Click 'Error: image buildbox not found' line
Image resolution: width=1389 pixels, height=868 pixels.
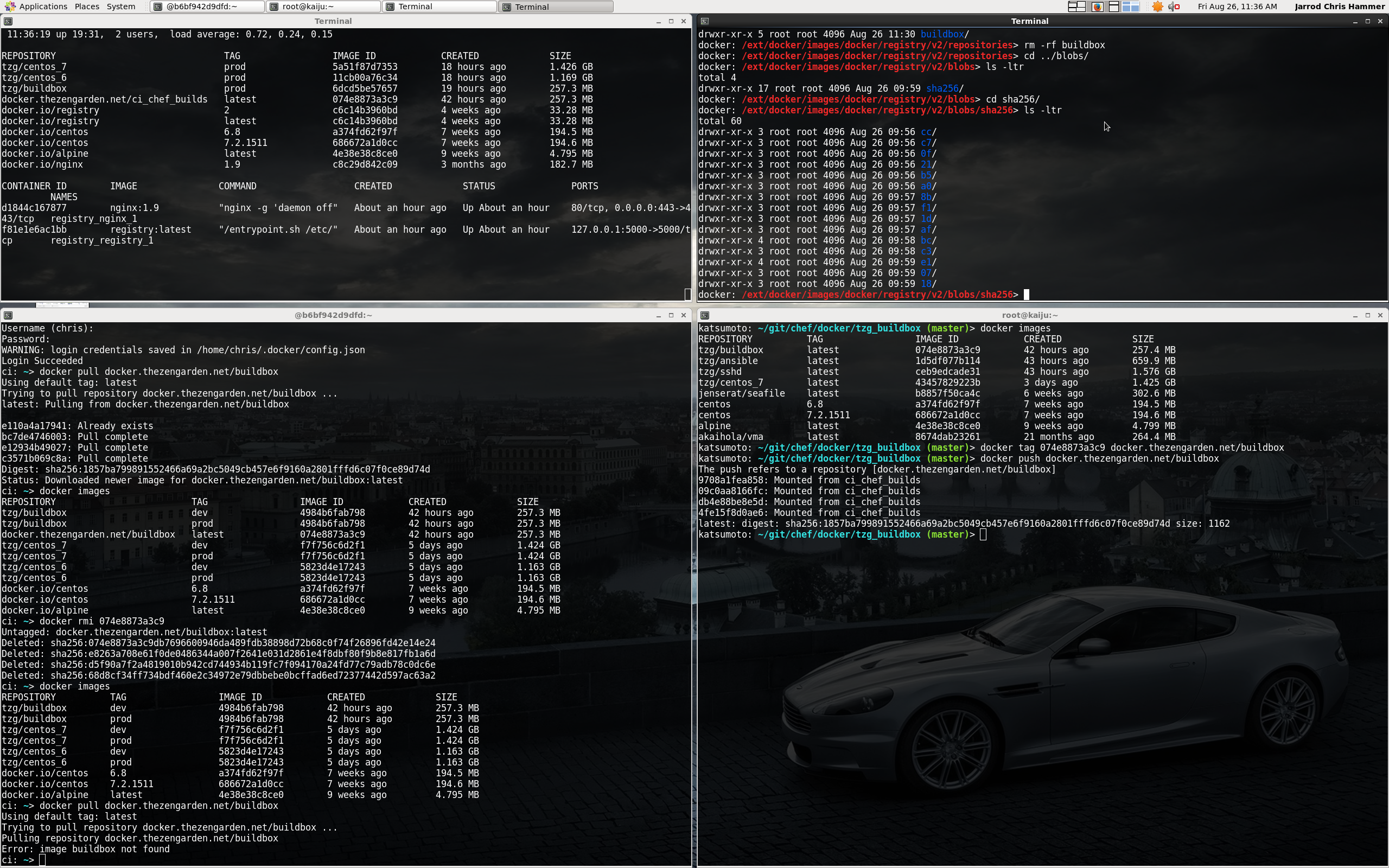(x=86, y=849)
